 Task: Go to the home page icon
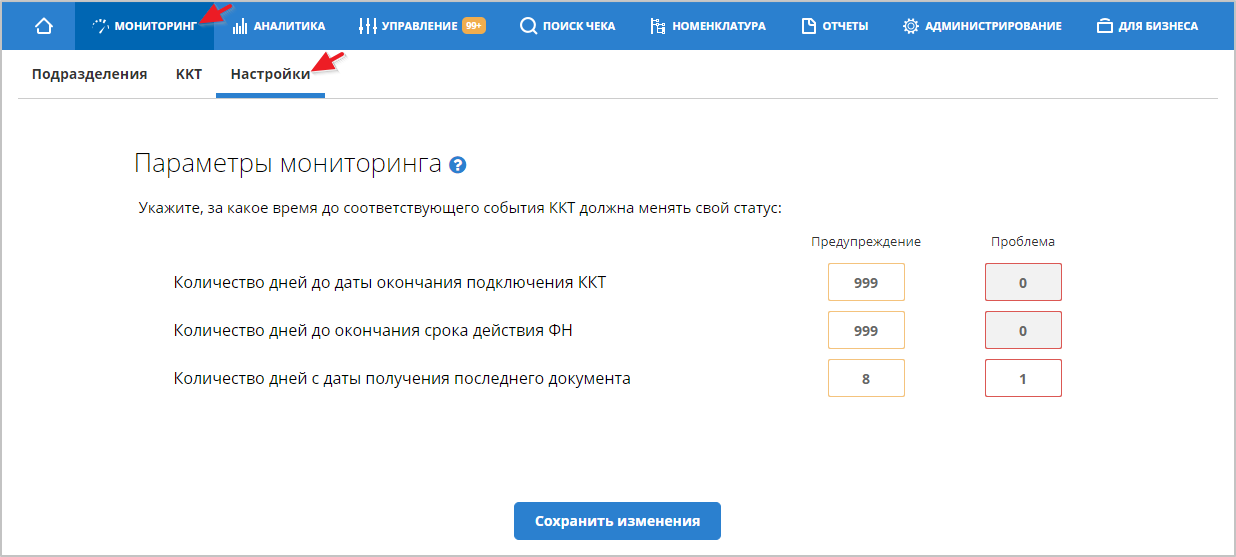(x=43, y=26)
